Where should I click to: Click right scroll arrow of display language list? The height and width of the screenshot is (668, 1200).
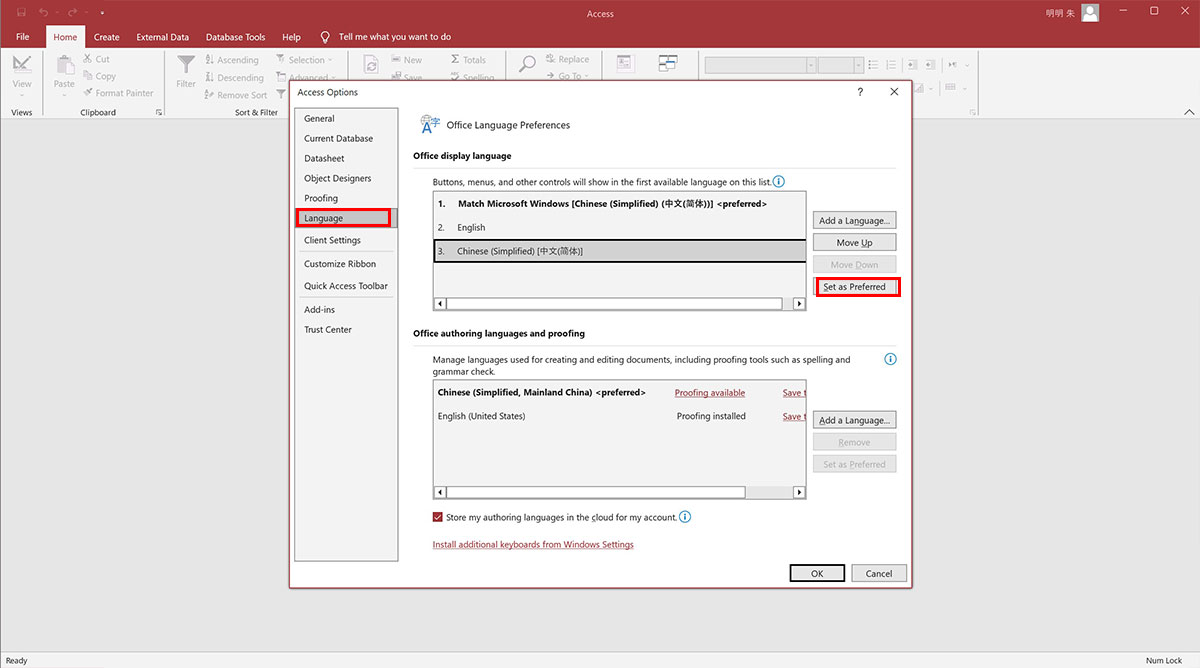[799, 303]
